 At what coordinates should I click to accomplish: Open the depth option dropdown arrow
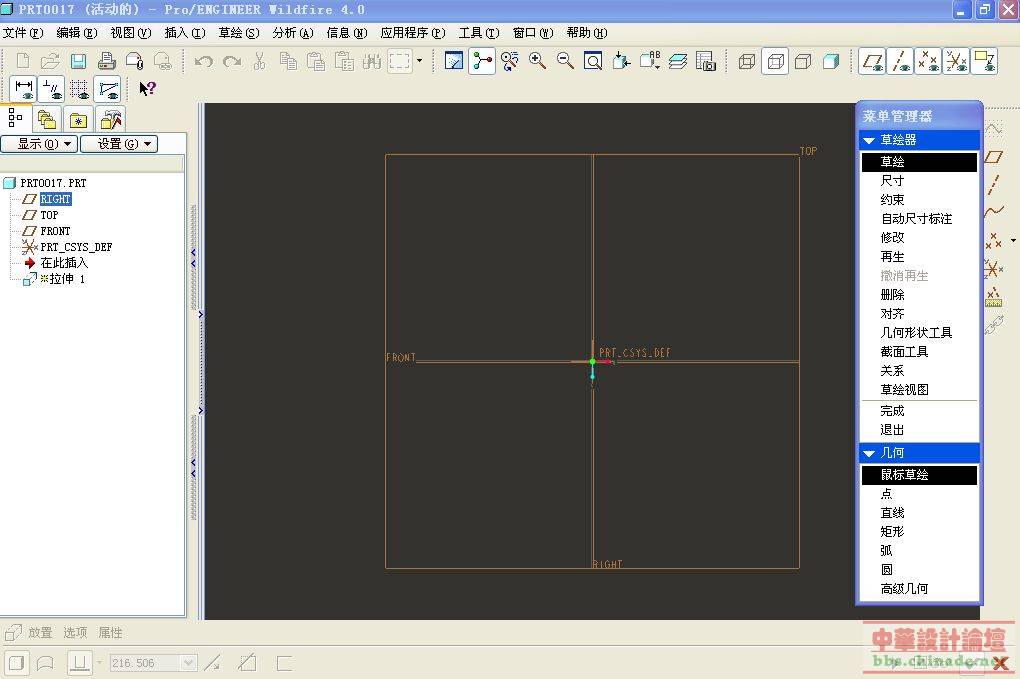(100, 663)
